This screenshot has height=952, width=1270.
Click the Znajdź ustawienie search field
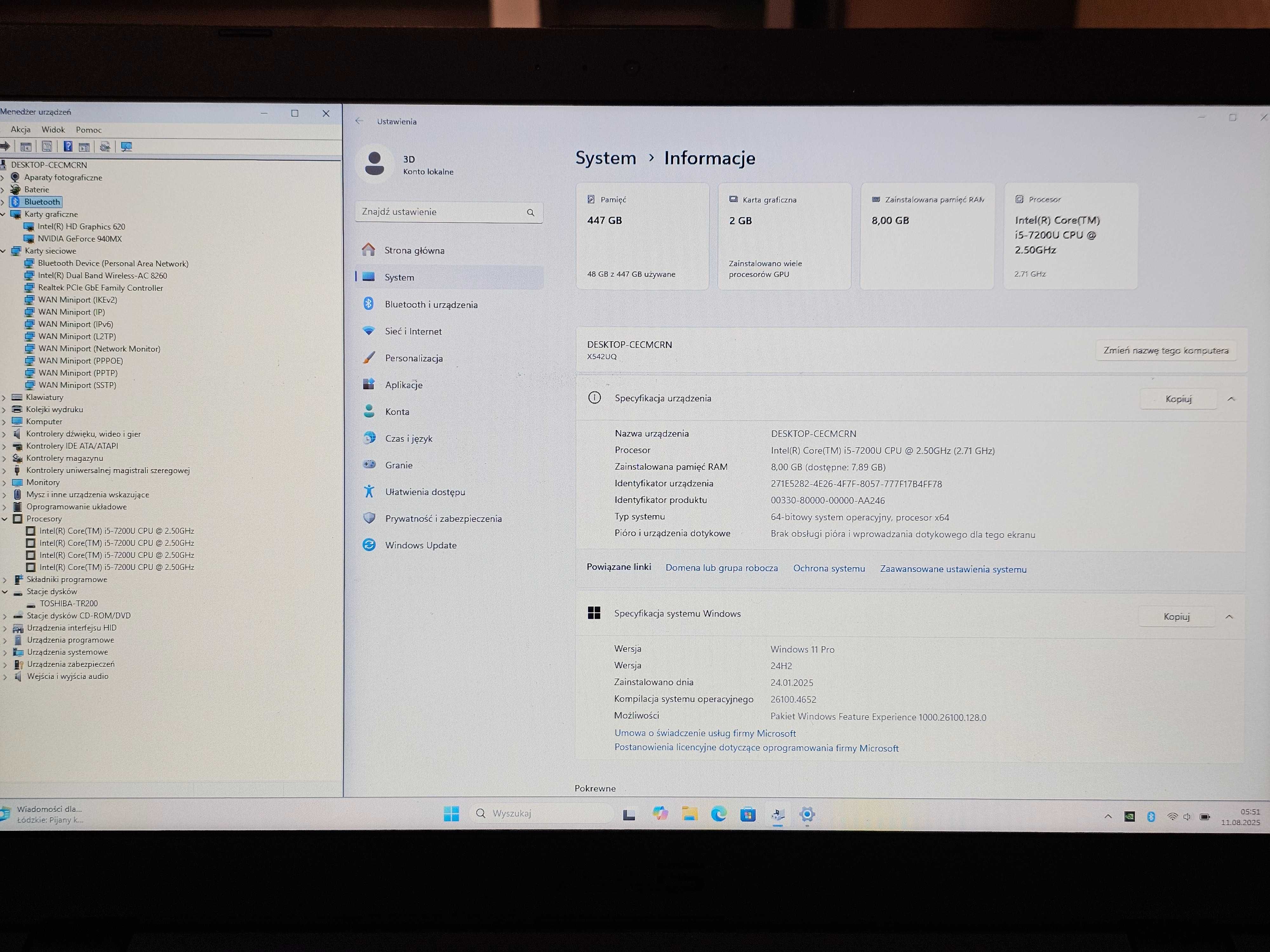tap(449, 212)
